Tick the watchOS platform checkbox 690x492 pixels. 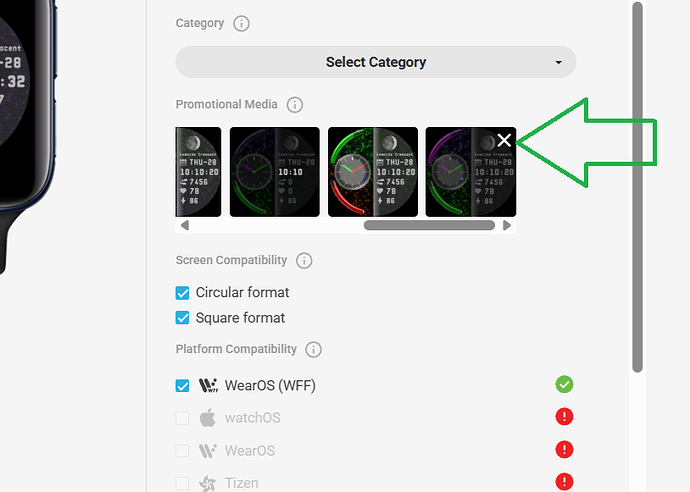coord(182,418)
